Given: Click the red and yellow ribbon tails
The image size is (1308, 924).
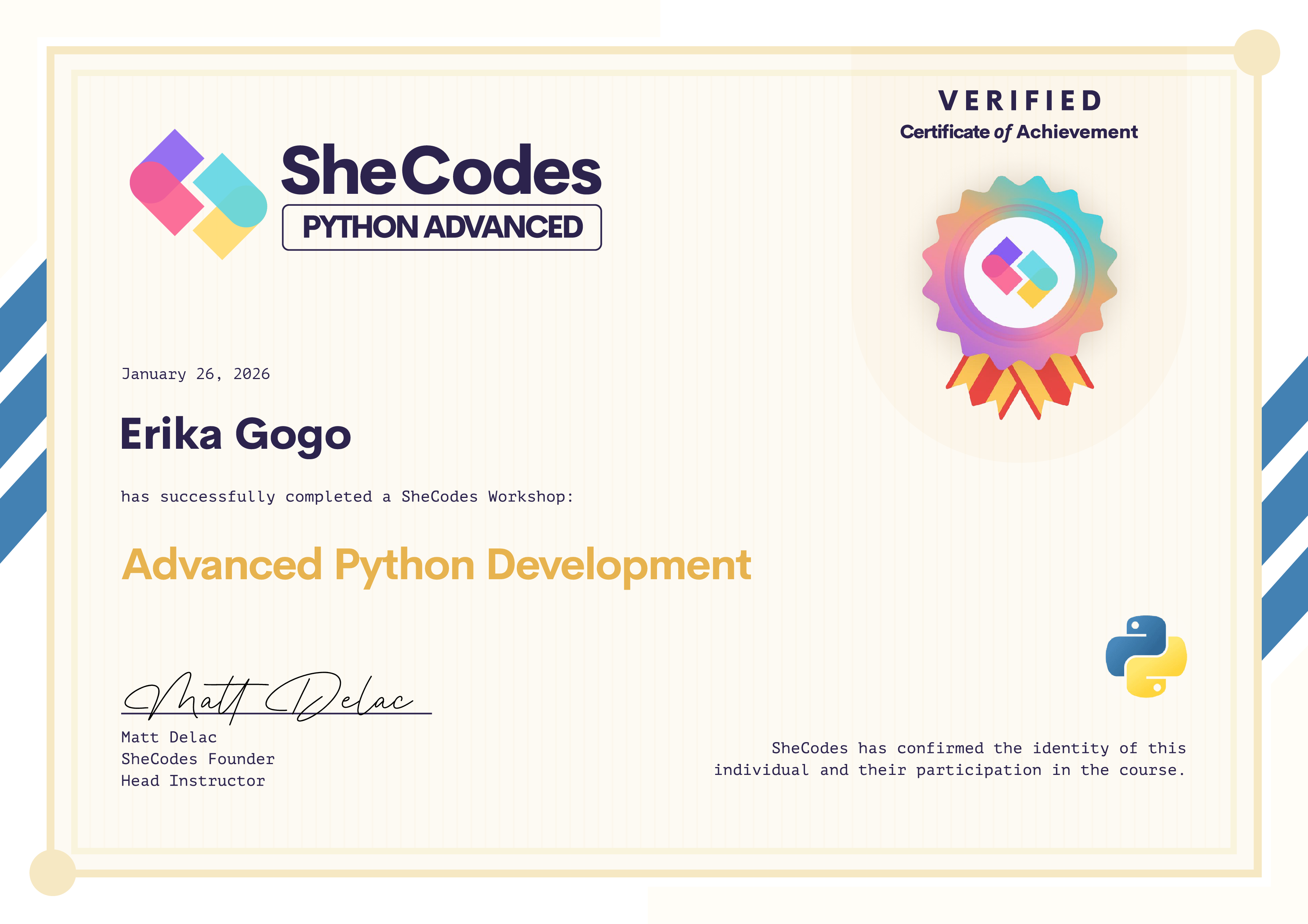Looking at the screenshot, I should pos(1019,387).
